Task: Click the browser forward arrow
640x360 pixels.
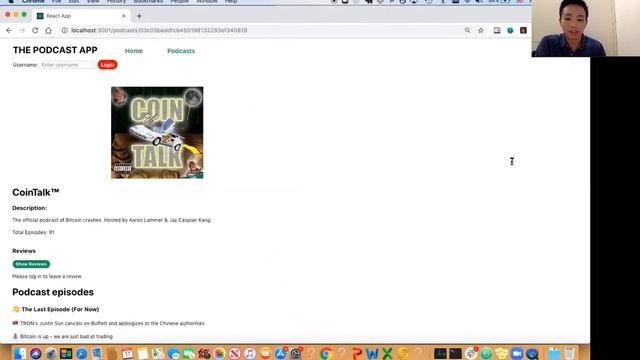Action: (22, 30)
